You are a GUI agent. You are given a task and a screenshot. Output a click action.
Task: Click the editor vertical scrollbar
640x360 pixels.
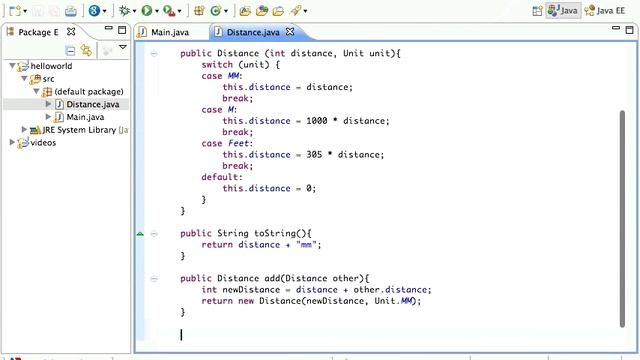click(622, 218)
